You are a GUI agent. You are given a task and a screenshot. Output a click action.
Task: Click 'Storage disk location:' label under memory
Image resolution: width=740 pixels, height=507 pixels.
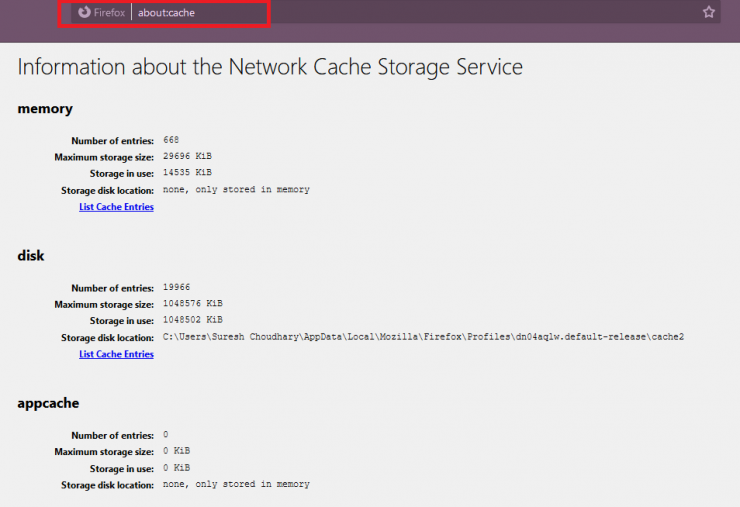(x=107, y=191)
